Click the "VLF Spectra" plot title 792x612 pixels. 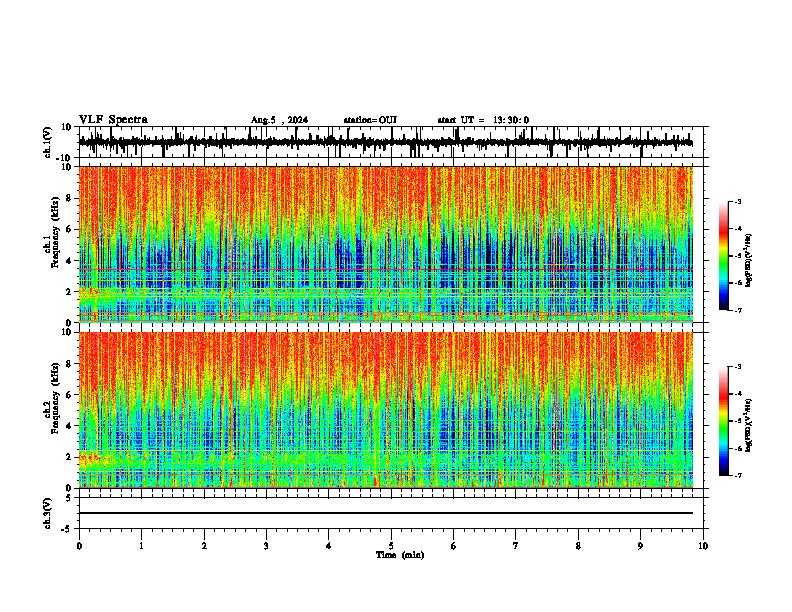pyautogui.click(x=113, y=119)
